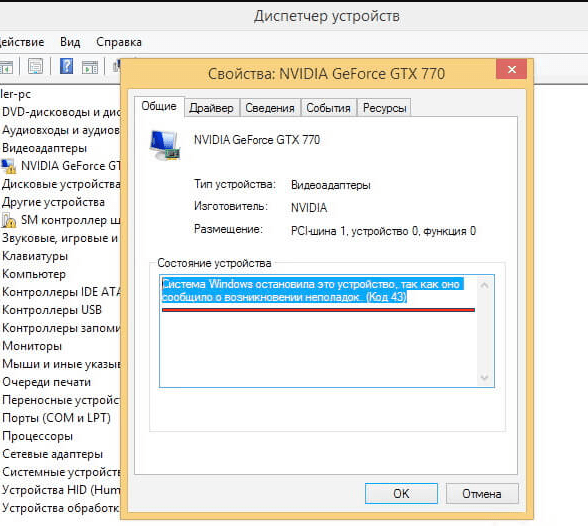Click the blue question mark Help toolbar icon
This screenshot has height=526, width=588.
tap(66, 66)
